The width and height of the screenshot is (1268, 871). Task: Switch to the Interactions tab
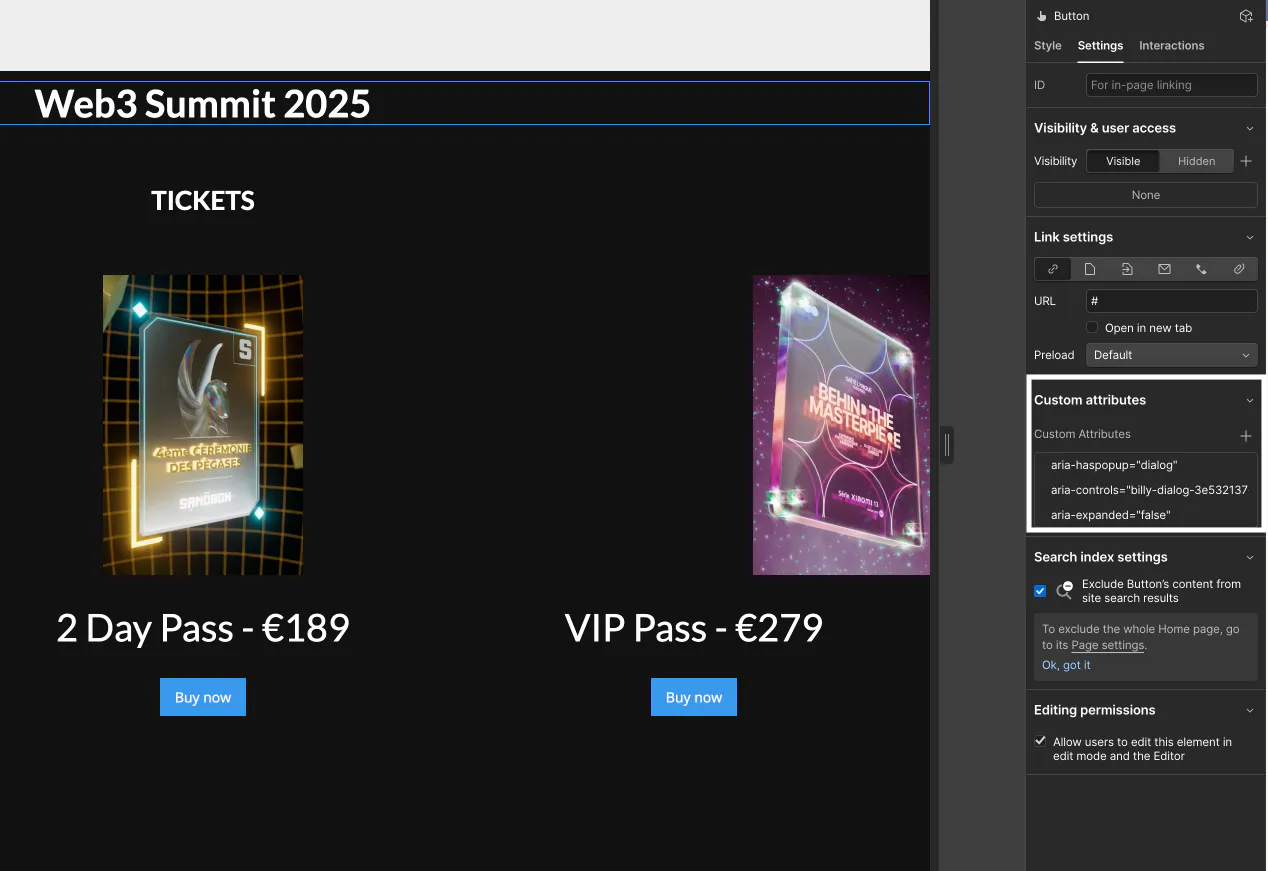(1171, 46)
